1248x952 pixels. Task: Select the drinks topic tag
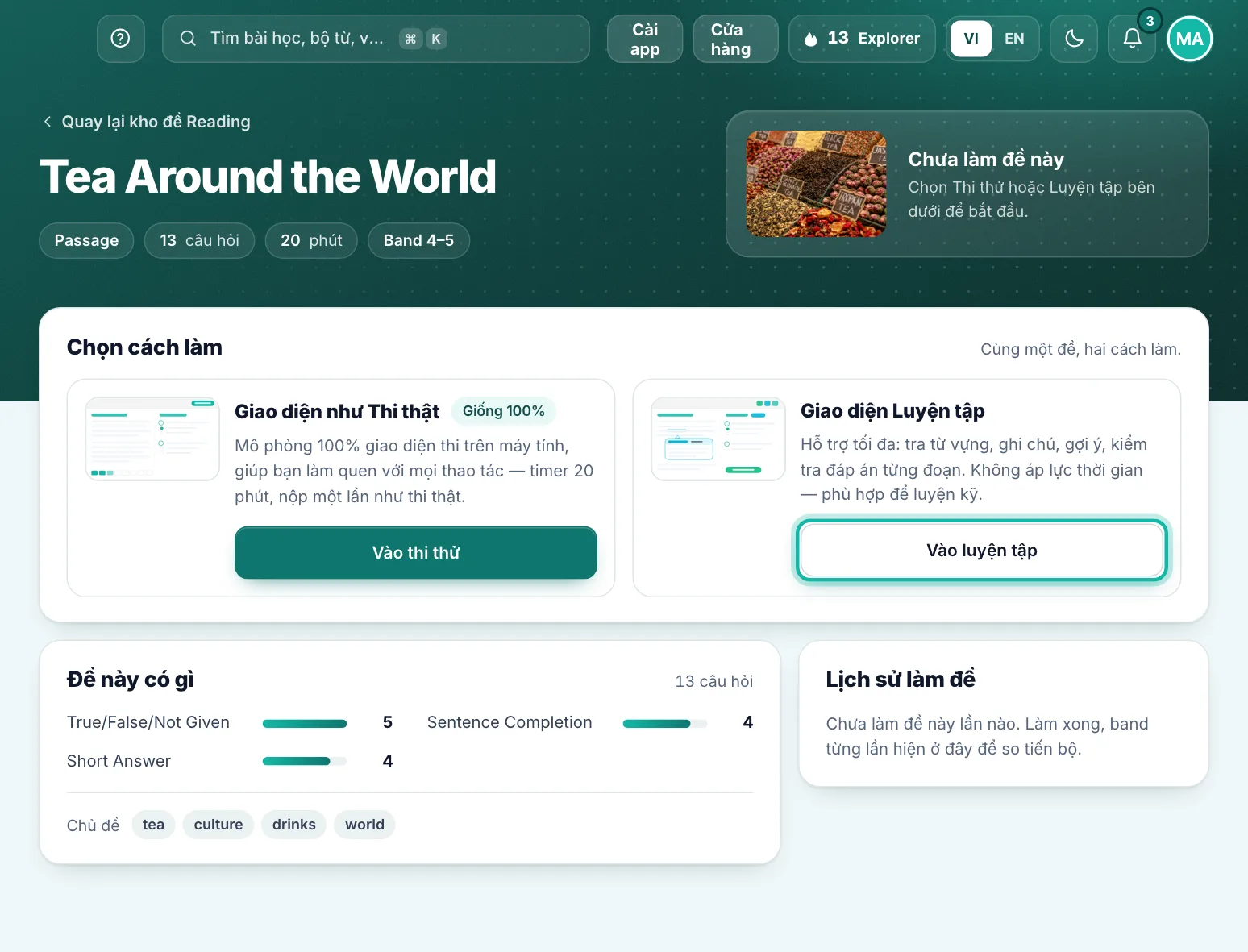tap(293, 825)
